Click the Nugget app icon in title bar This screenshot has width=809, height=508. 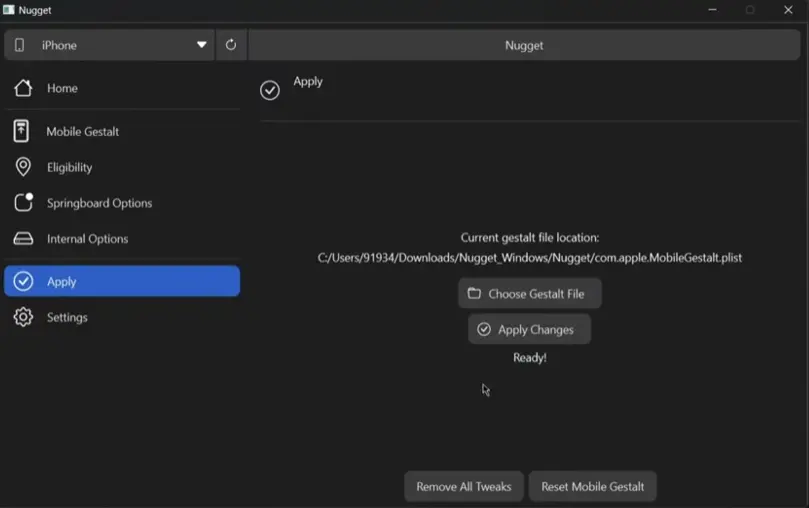8,10
